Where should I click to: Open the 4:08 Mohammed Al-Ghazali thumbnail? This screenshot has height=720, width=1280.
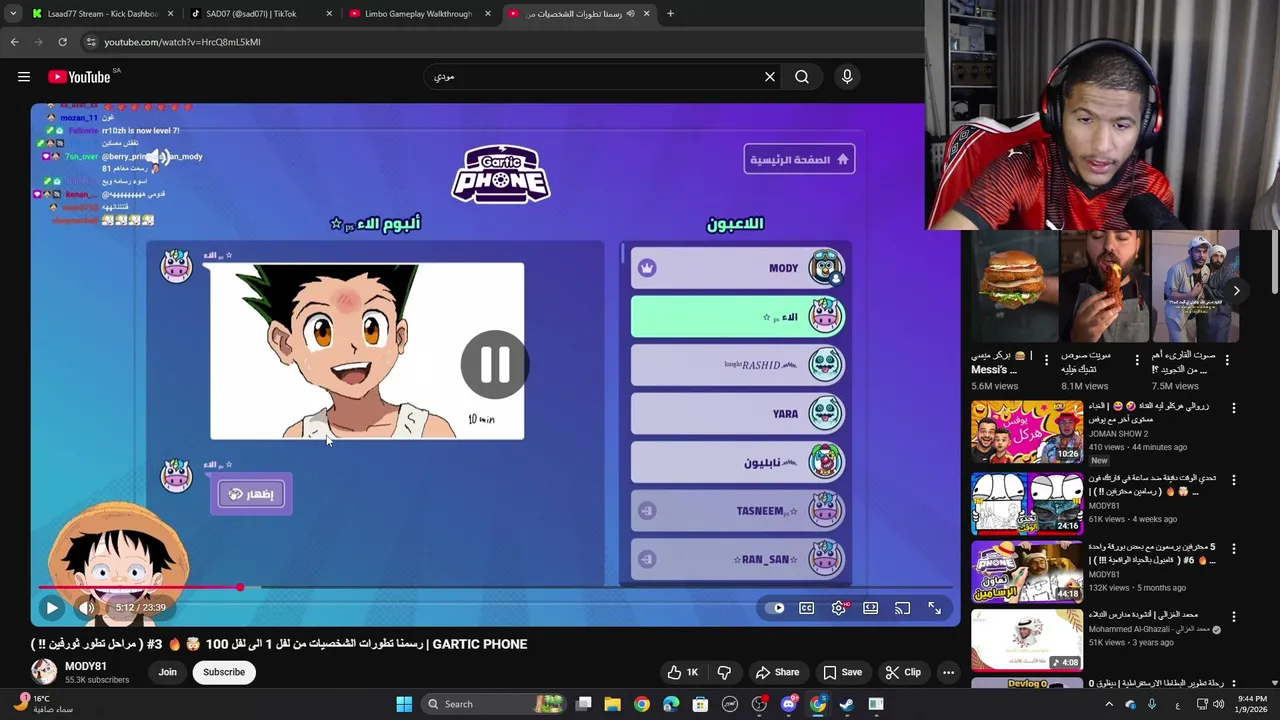tap(1027, 639)
